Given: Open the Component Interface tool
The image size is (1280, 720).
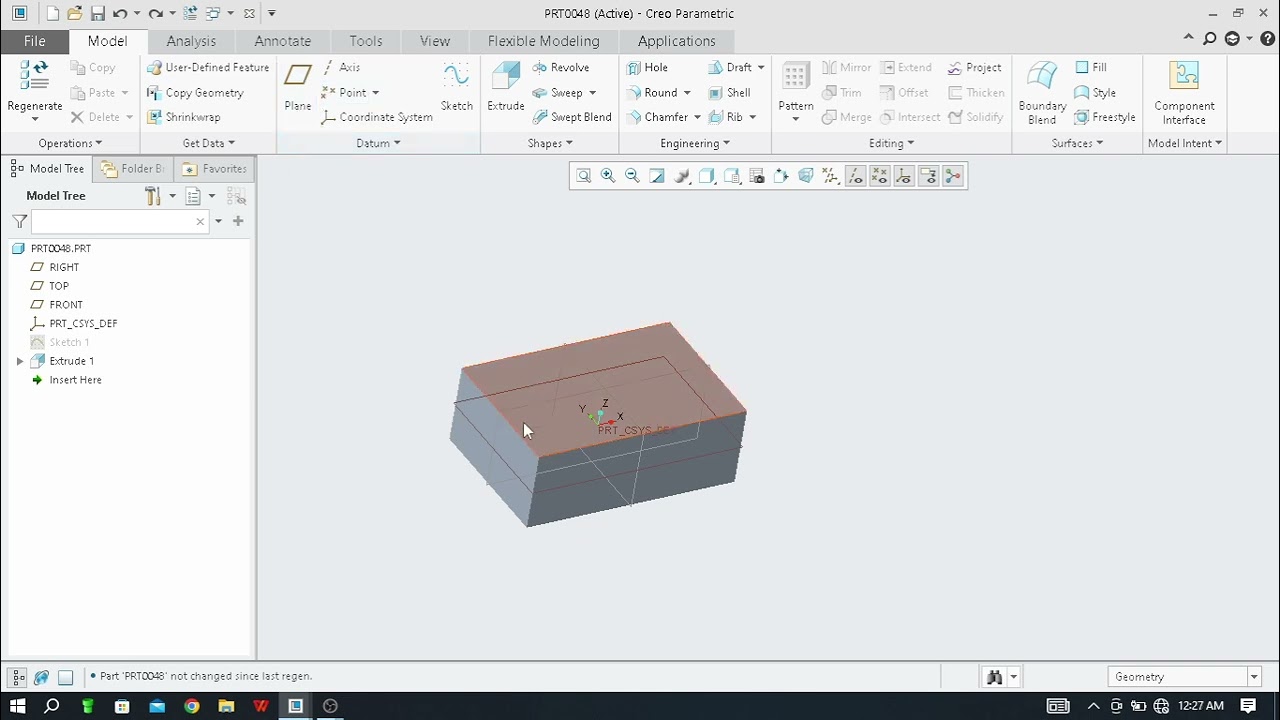Looking at the screenshot, I should [x=1184, y=93].
